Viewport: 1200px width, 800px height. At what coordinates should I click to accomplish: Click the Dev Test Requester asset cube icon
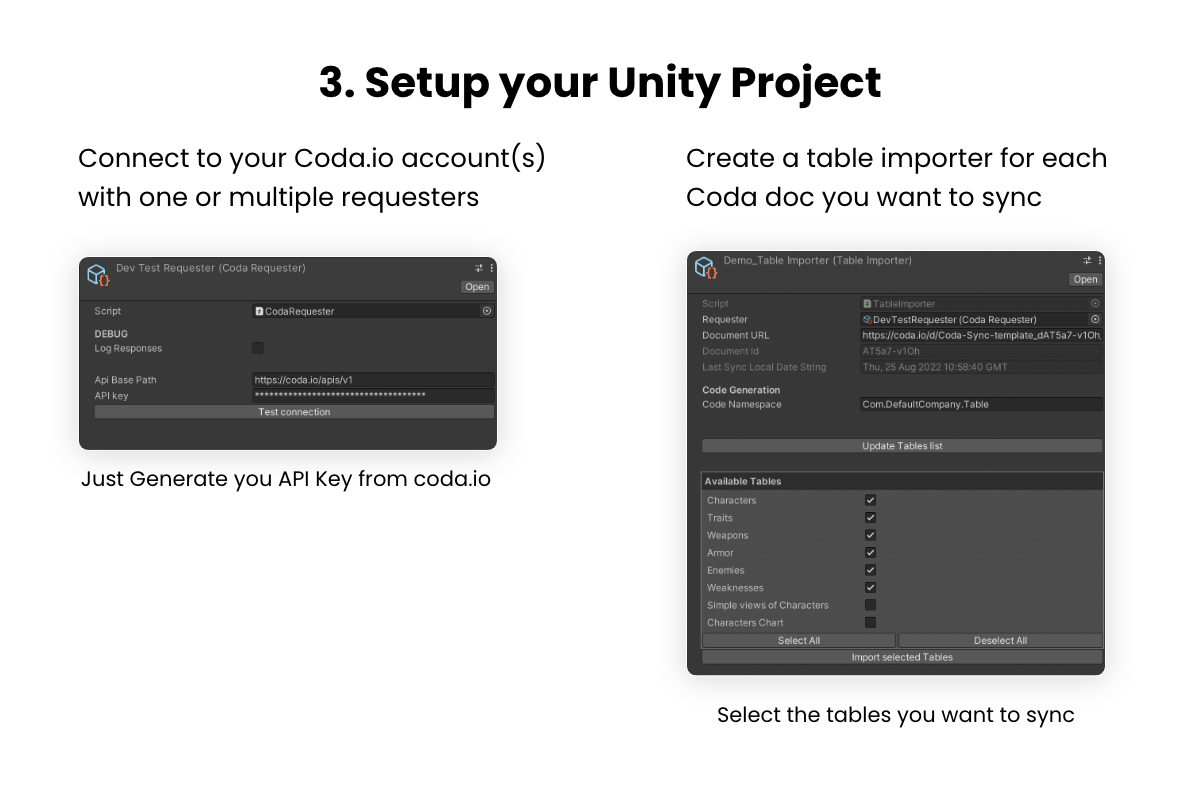(x=98, y=275)
